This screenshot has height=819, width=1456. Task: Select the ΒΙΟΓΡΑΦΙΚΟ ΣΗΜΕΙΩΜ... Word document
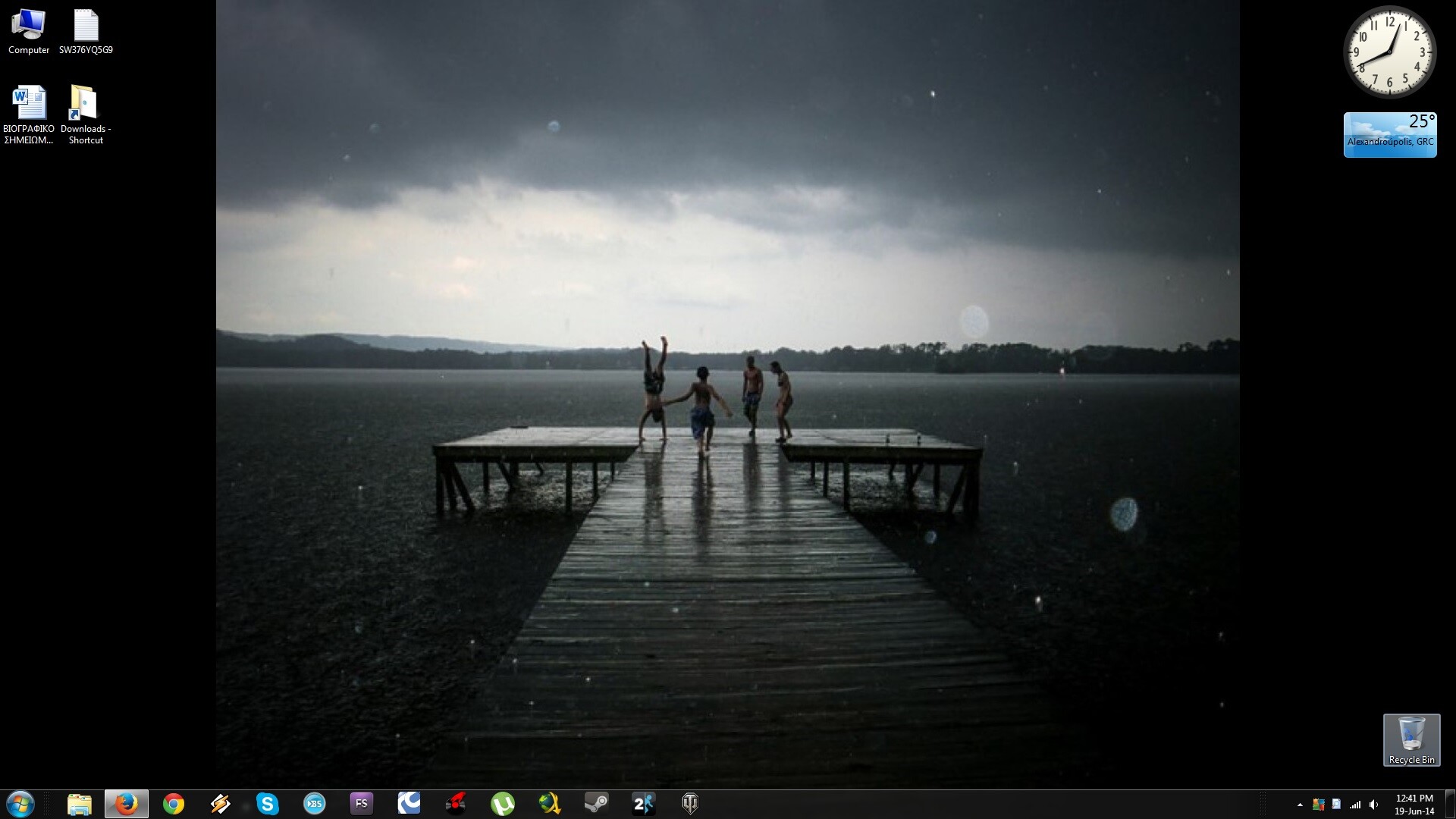point(29,115)
